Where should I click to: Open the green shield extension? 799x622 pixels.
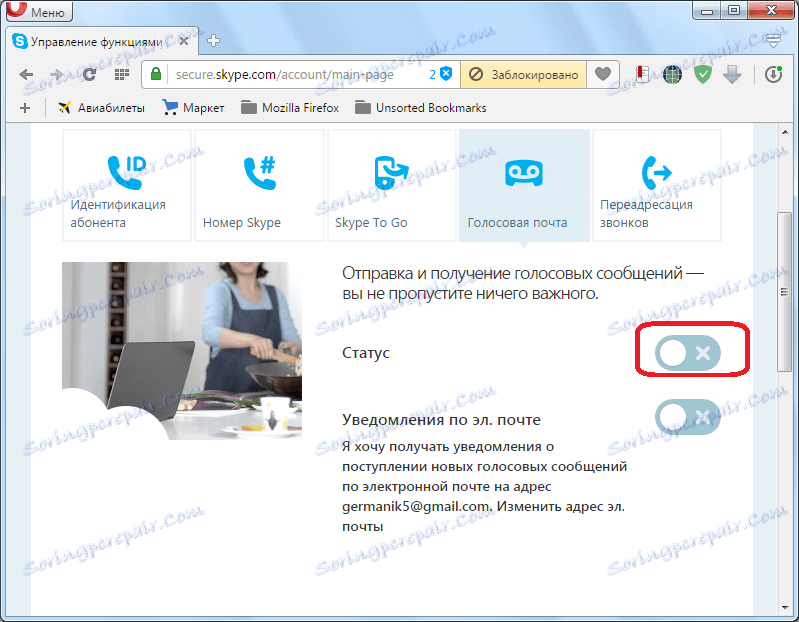(703, 74)
